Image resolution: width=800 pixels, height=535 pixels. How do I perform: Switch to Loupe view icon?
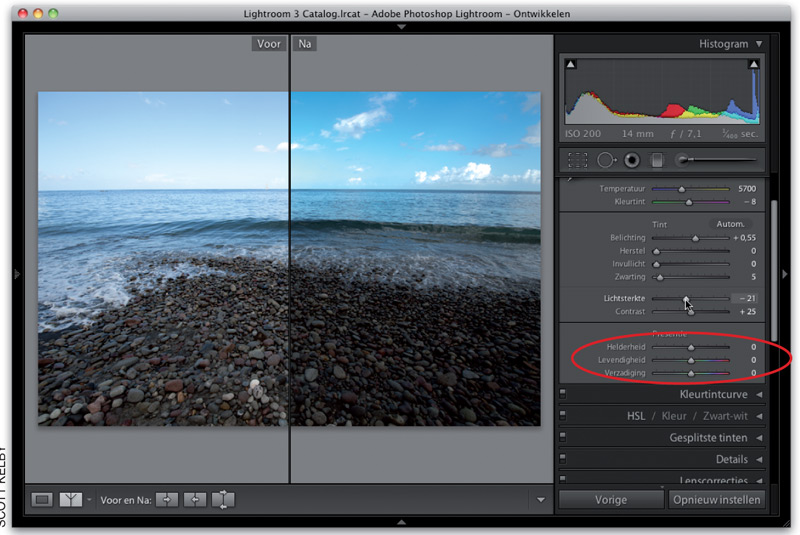pos(42,500)
